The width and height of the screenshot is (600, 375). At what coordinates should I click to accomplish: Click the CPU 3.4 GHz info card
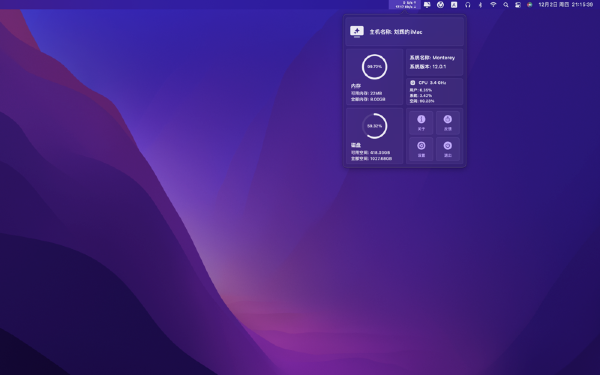434,91
